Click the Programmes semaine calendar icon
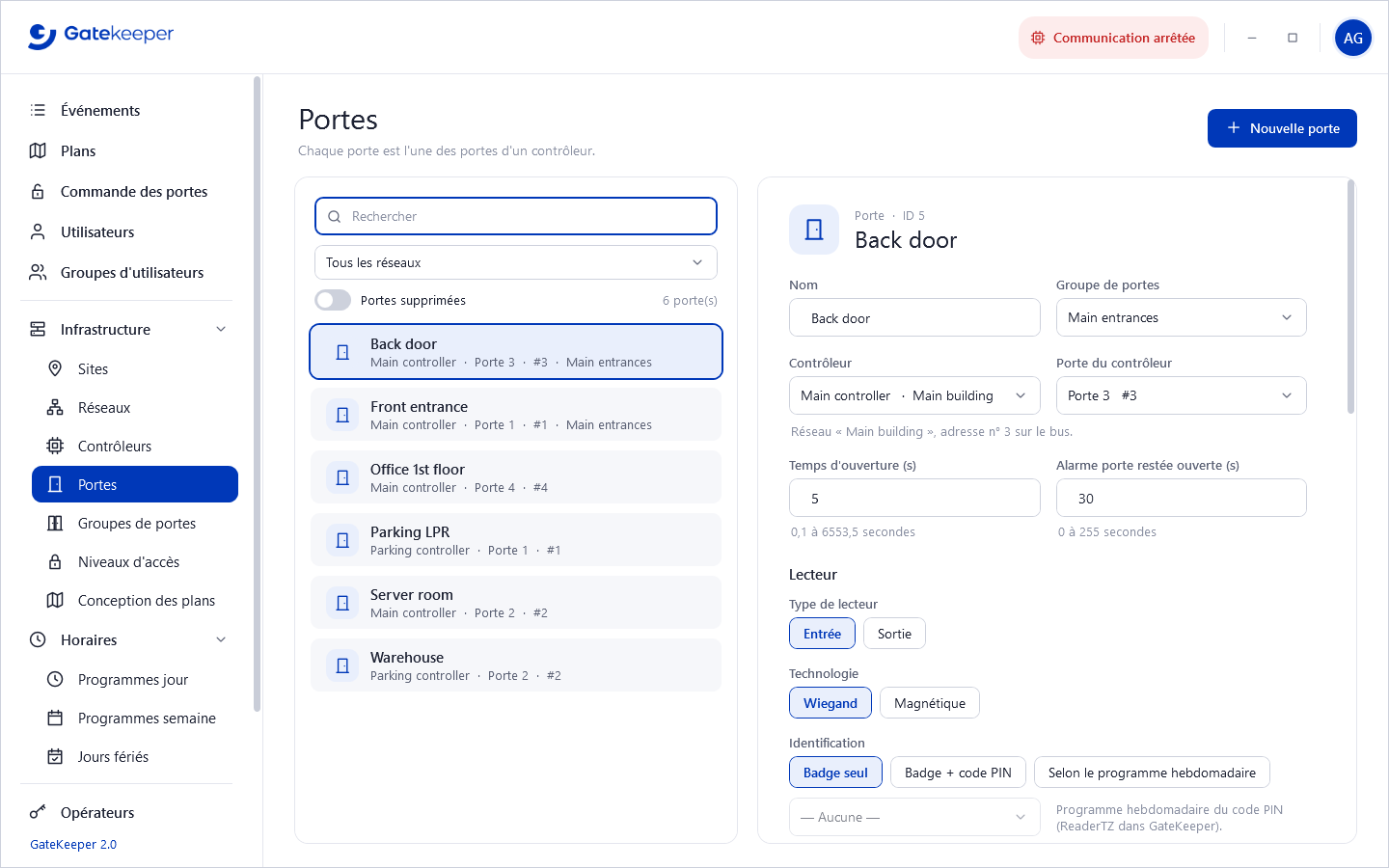The height and width of the screenshot is (868, 1389). point(55,718)
